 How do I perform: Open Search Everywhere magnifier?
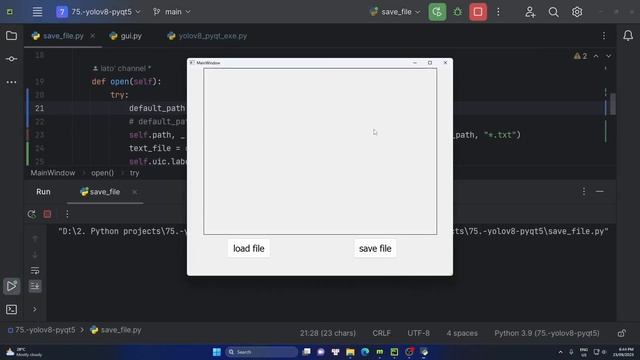point(553,12)
